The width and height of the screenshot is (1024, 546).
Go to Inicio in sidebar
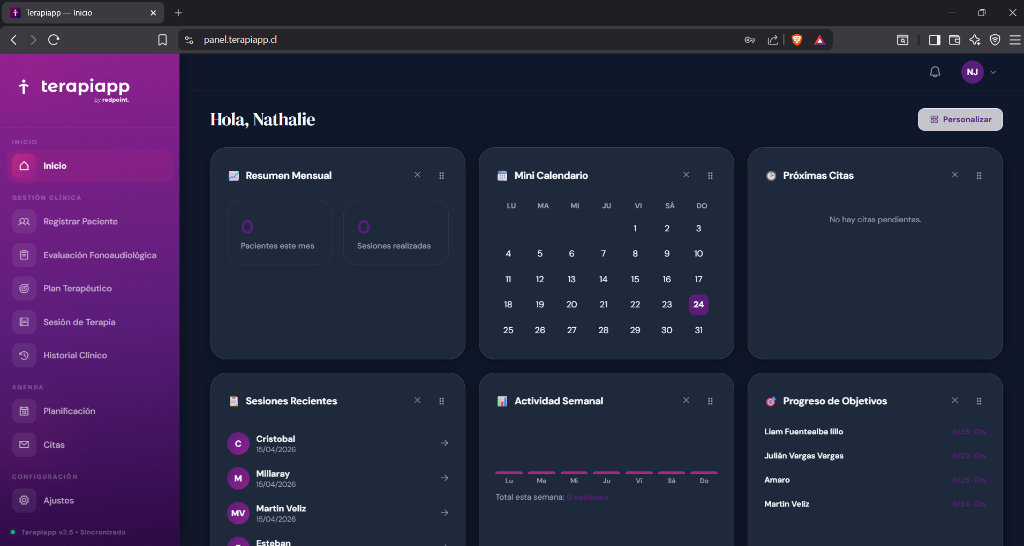click(92, 166)
